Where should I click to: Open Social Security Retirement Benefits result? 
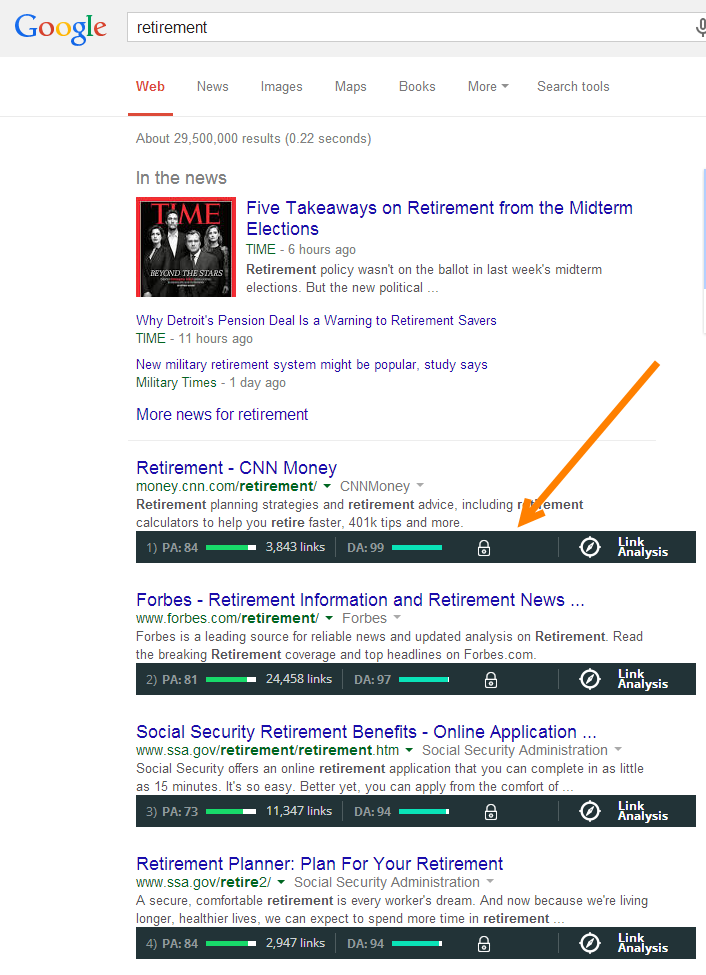[366, 731]
